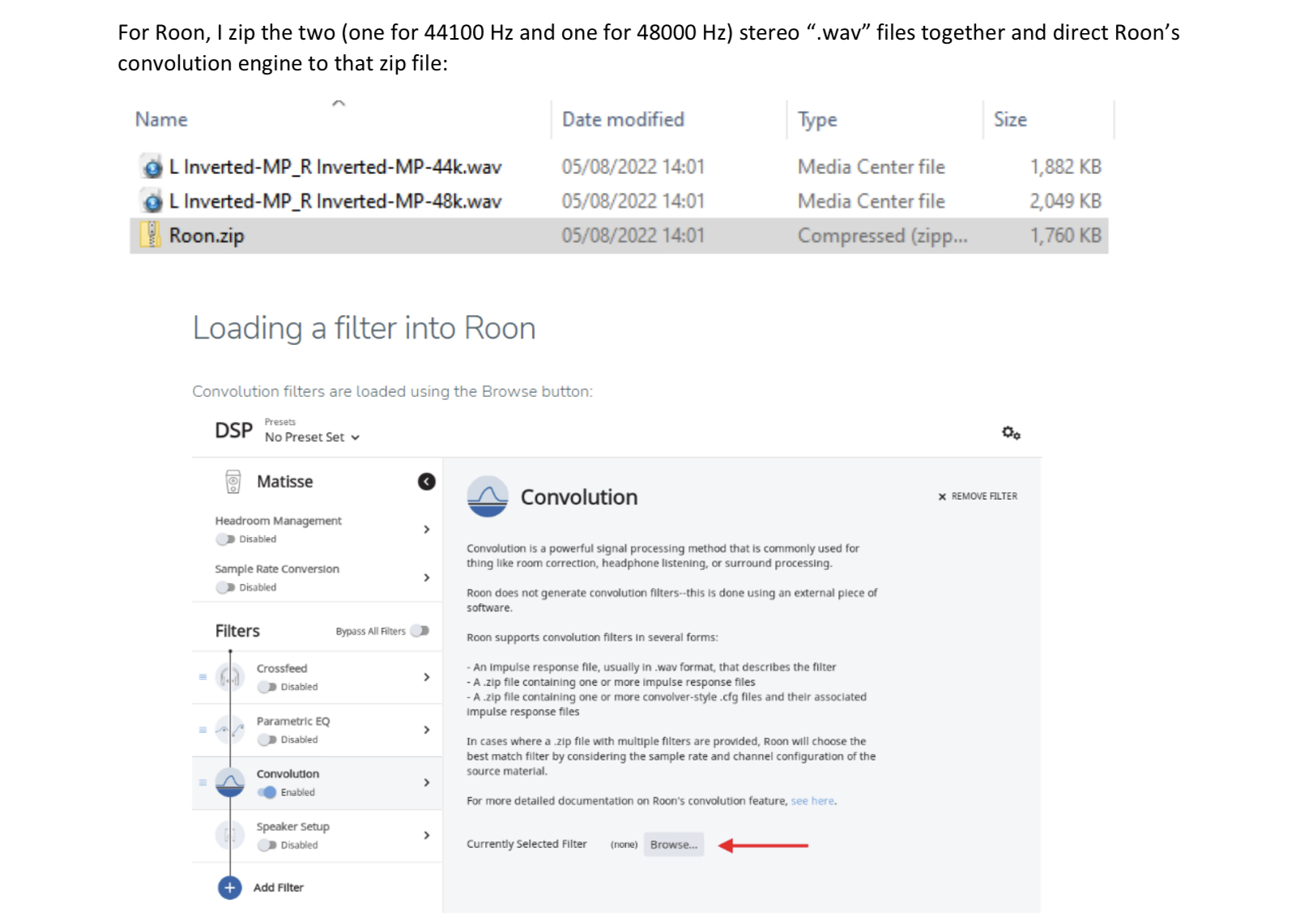The width and height of the screenshot is (1291, 924).
Task: Open the No Preset Set dropdown
Action: point(312,437)
